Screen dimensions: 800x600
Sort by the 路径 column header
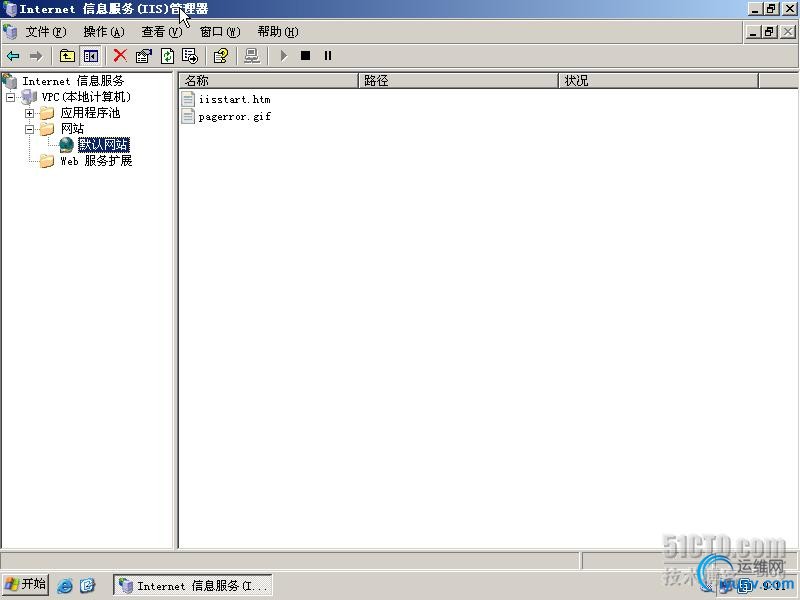tap(459, 81)
